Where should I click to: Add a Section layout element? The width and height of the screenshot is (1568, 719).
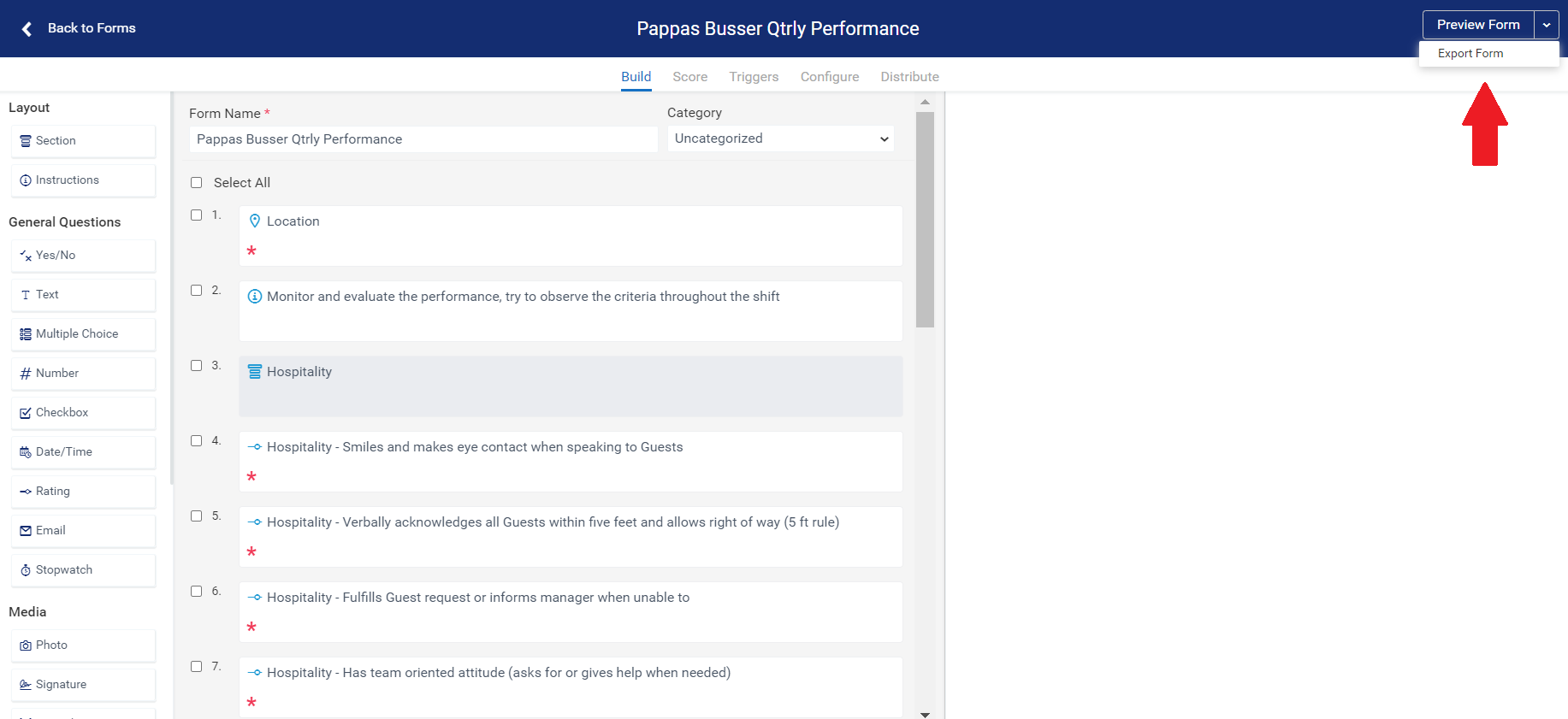coord(83,141)
